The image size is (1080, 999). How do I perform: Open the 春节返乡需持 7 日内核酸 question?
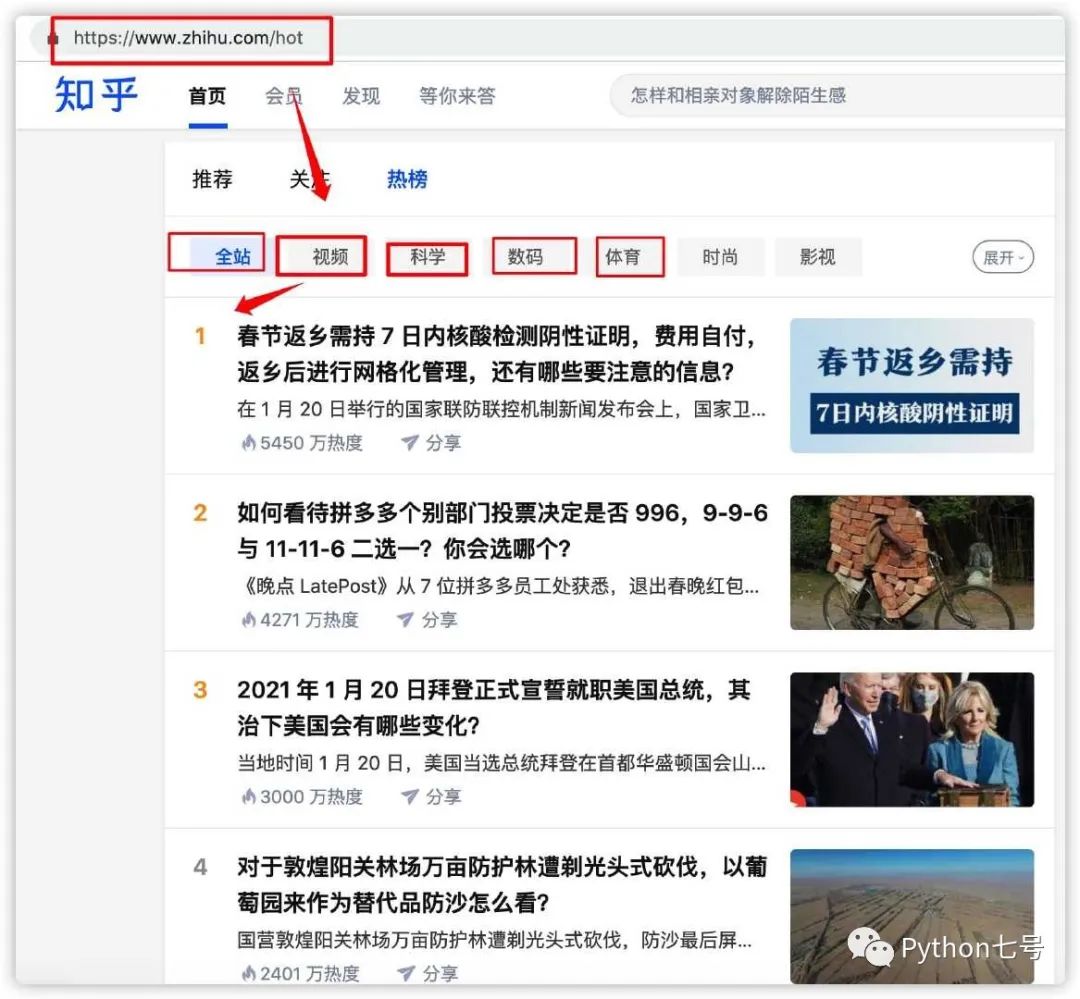pos(497,354)
